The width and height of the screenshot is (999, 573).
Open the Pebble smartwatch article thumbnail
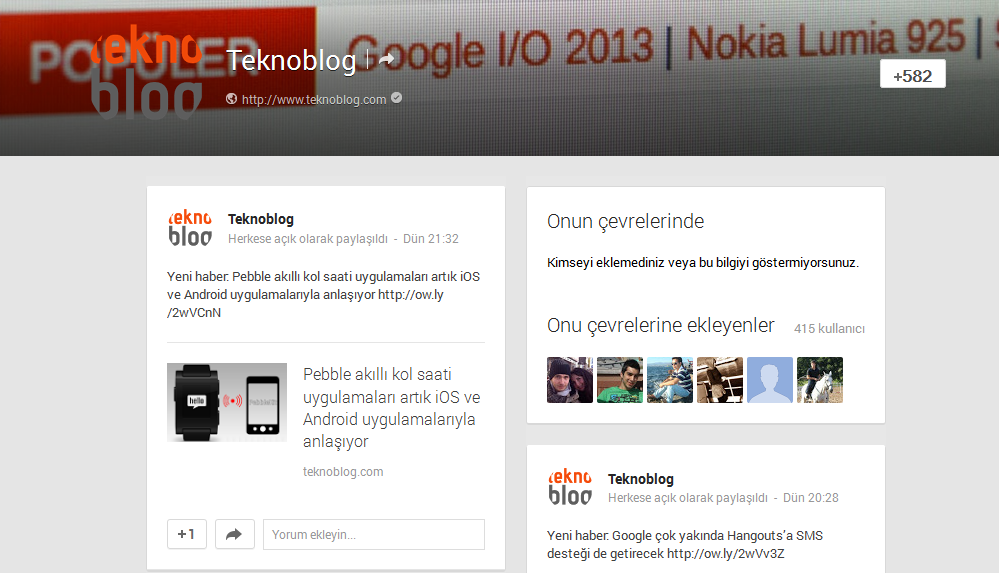tap(227, 402)
